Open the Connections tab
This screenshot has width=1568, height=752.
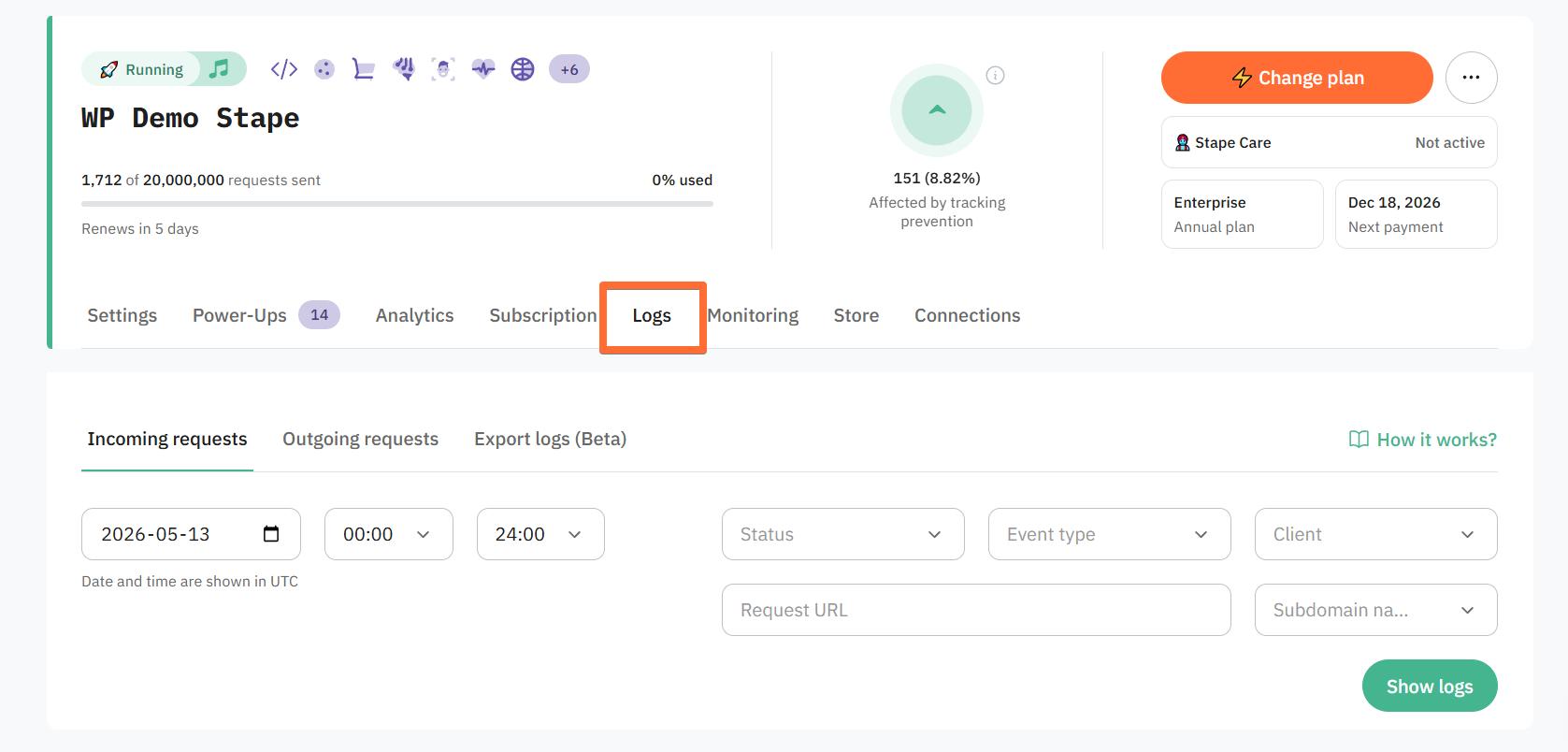(968, 315)
